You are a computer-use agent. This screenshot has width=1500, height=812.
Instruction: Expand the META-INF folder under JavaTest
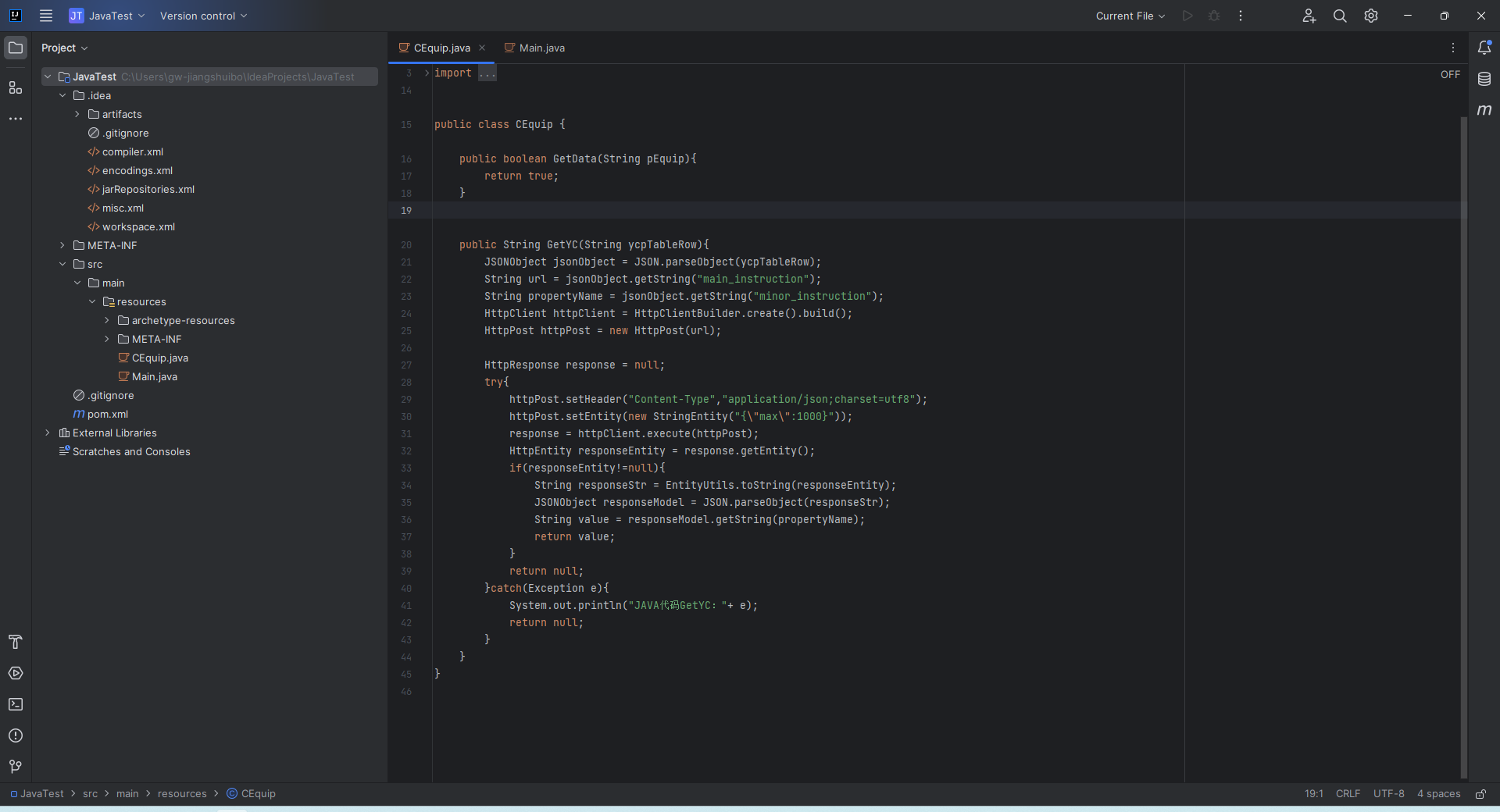click(62, 245)
